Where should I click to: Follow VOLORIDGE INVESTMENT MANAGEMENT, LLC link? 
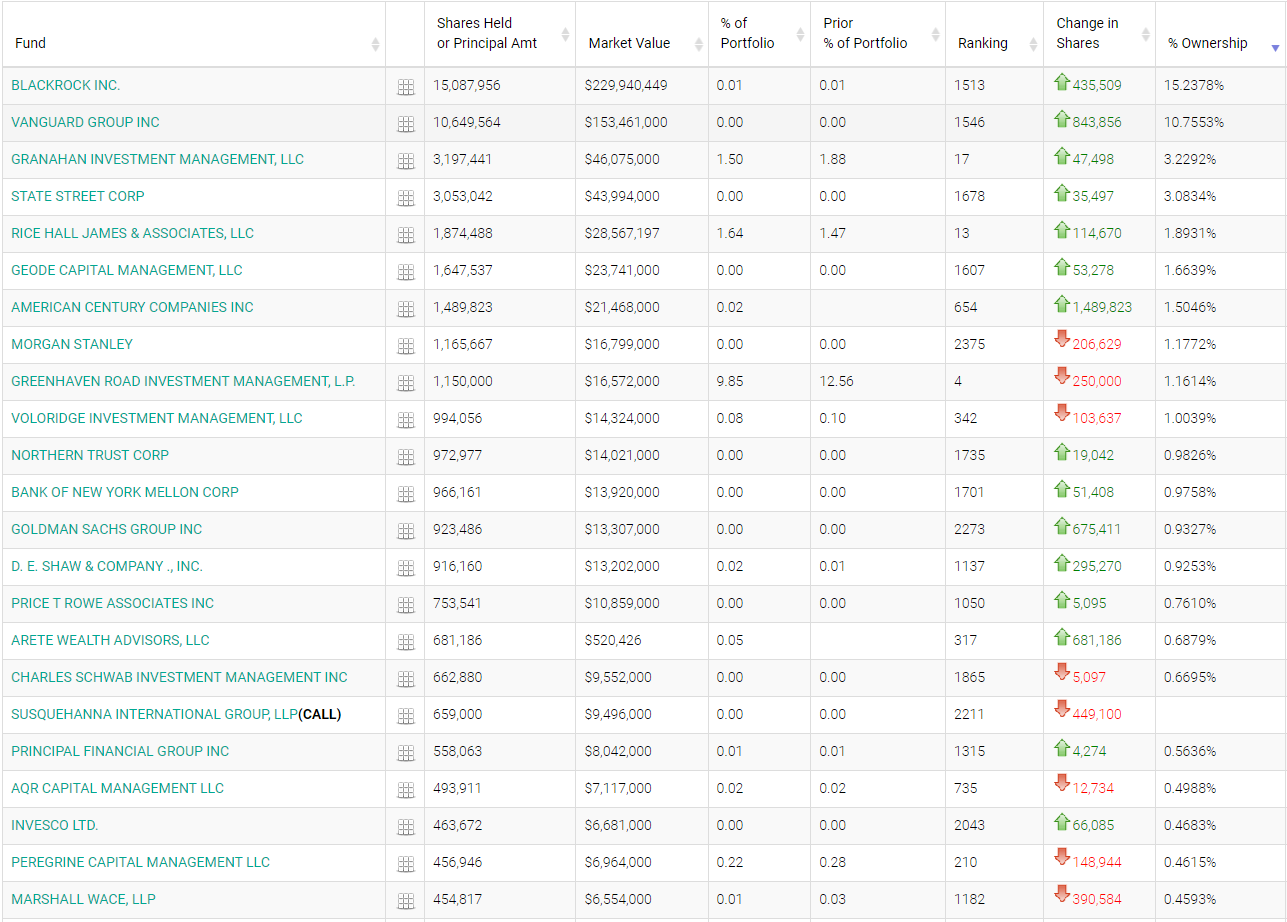[157, 419]
